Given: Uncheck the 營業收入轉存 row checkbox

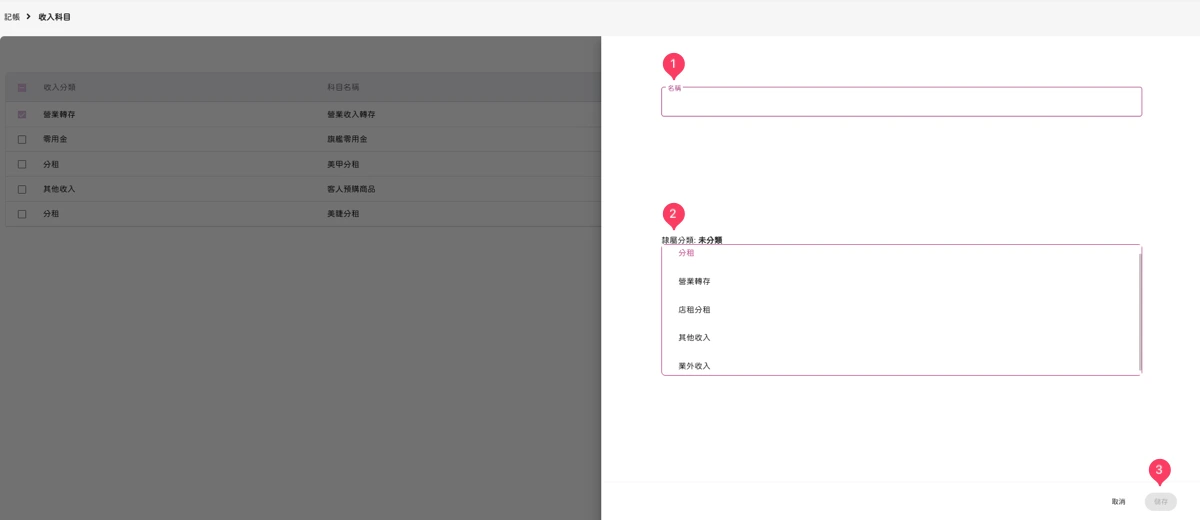Looking at the screenshot, I should [22, 115].
